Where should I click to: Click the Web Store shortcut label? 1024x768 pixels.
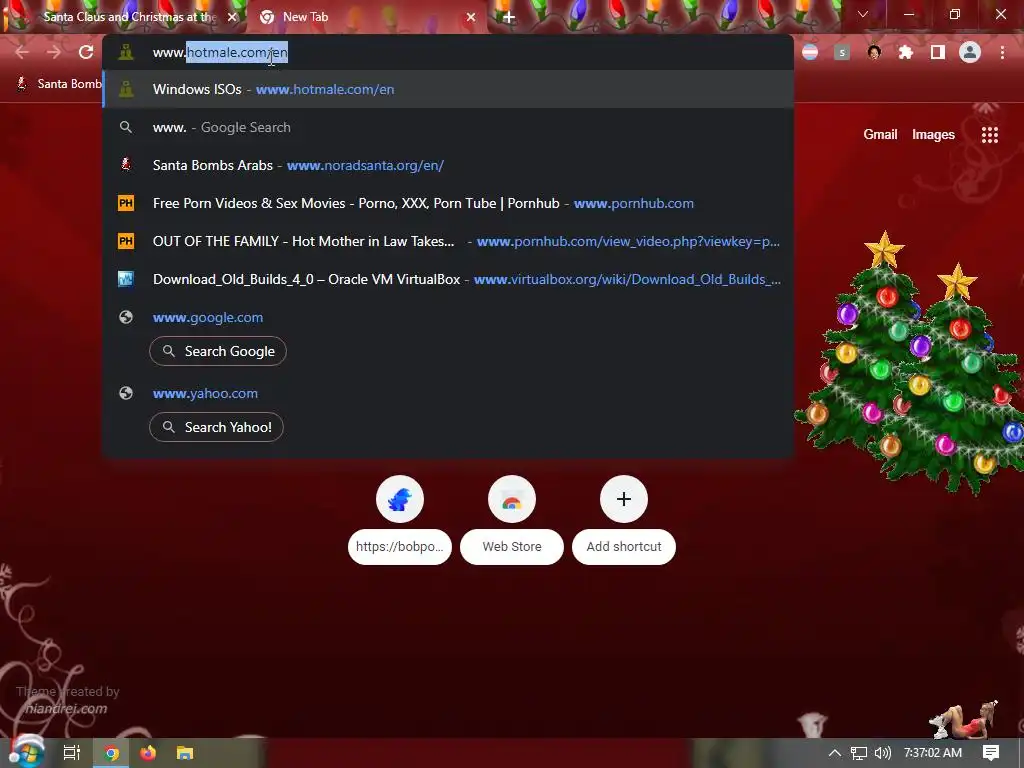(512, 547)
